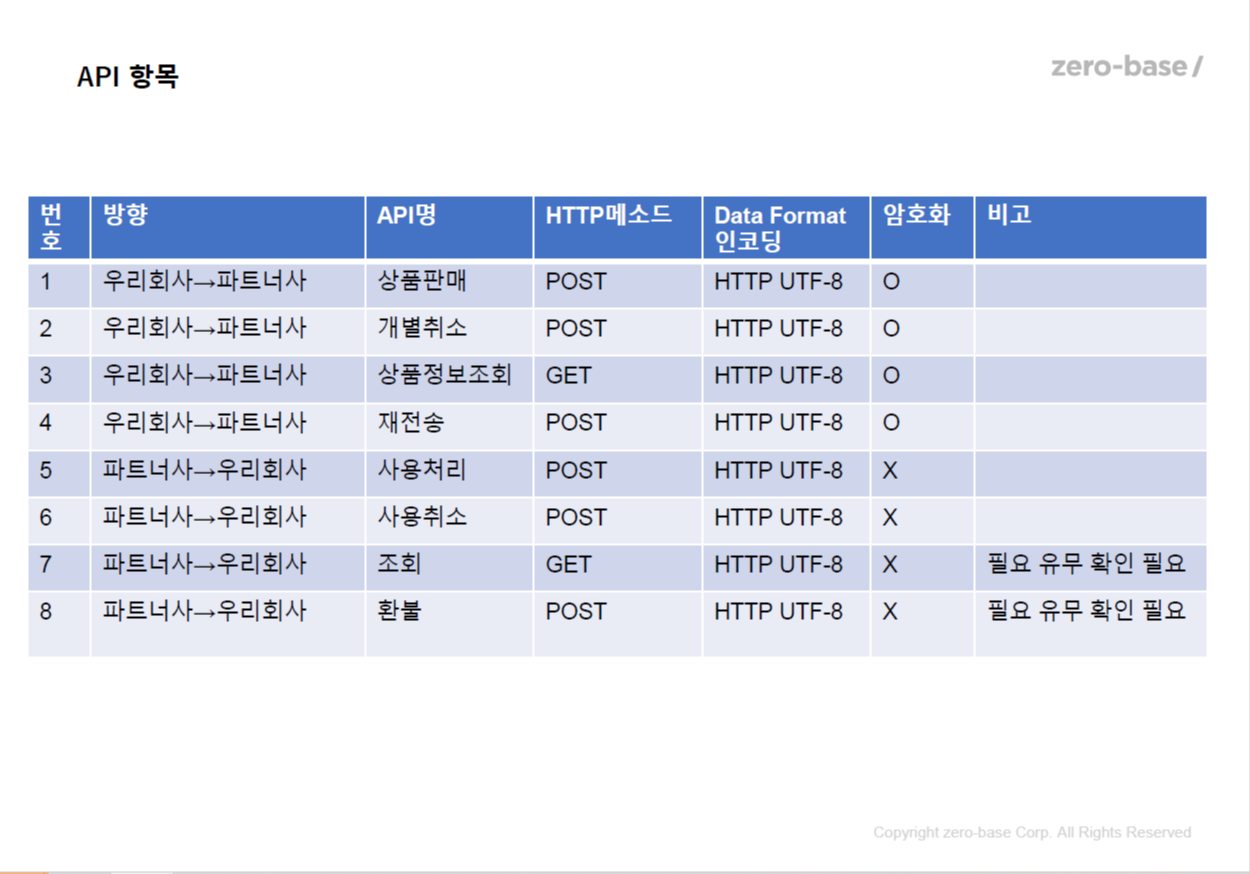Click the POST cell in the 상품판매 row

618,284
